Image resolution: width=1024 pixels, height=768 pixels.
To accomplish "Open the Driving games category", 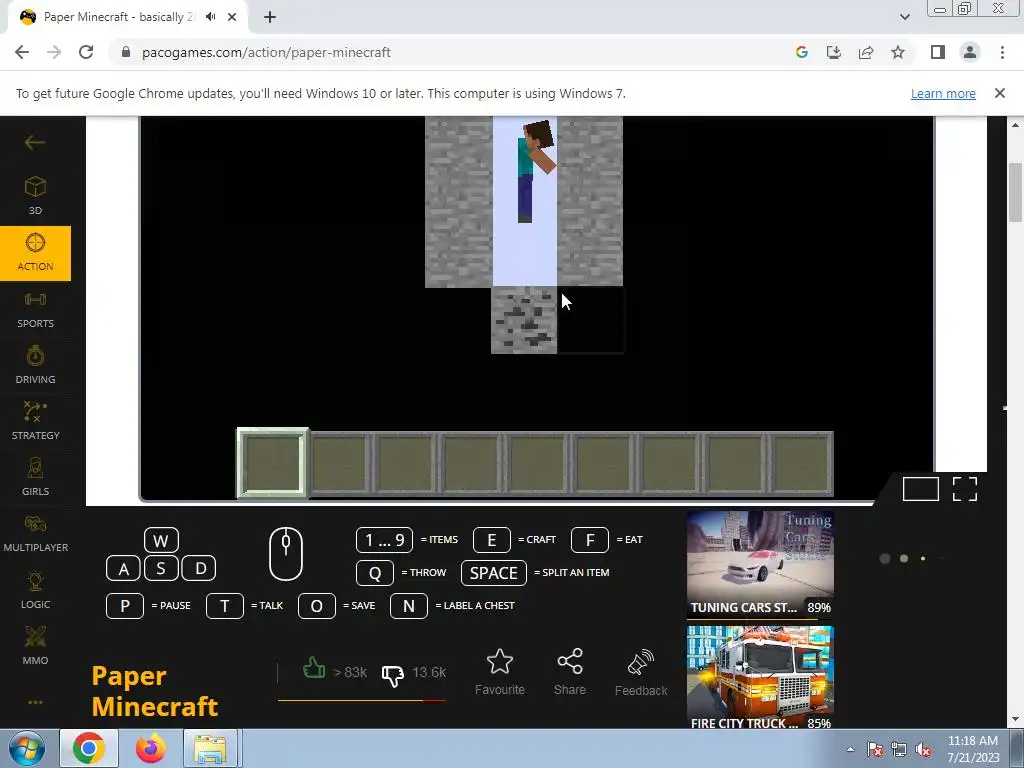I will (x=35, y=366).
